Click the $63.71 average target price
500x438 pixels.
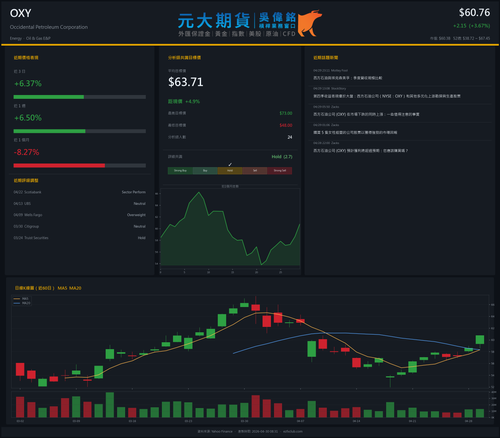186,82
